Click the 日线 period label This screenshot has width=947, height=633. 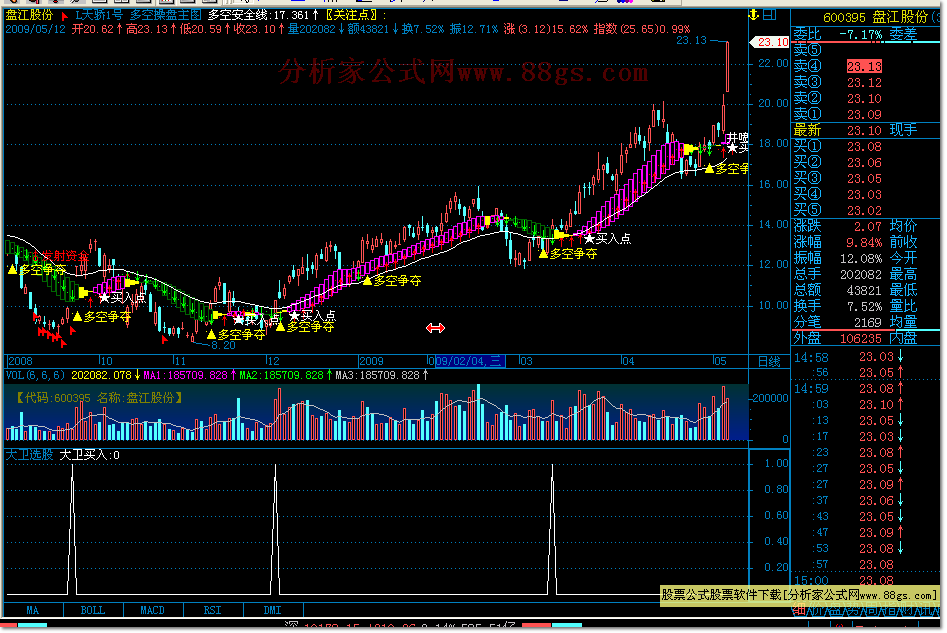[x=769, y=361]
